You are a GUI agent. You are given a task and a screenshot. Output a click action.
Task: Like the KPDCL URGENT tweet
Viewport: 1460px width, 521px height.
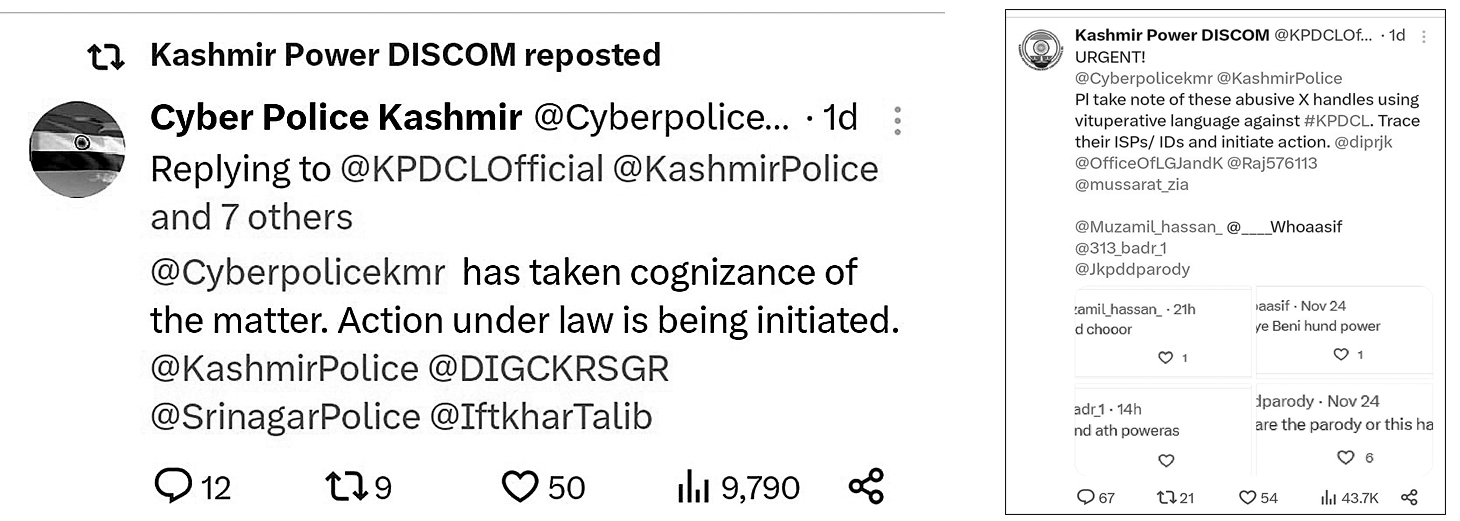pyautogui.click(x=1247, y=497)
